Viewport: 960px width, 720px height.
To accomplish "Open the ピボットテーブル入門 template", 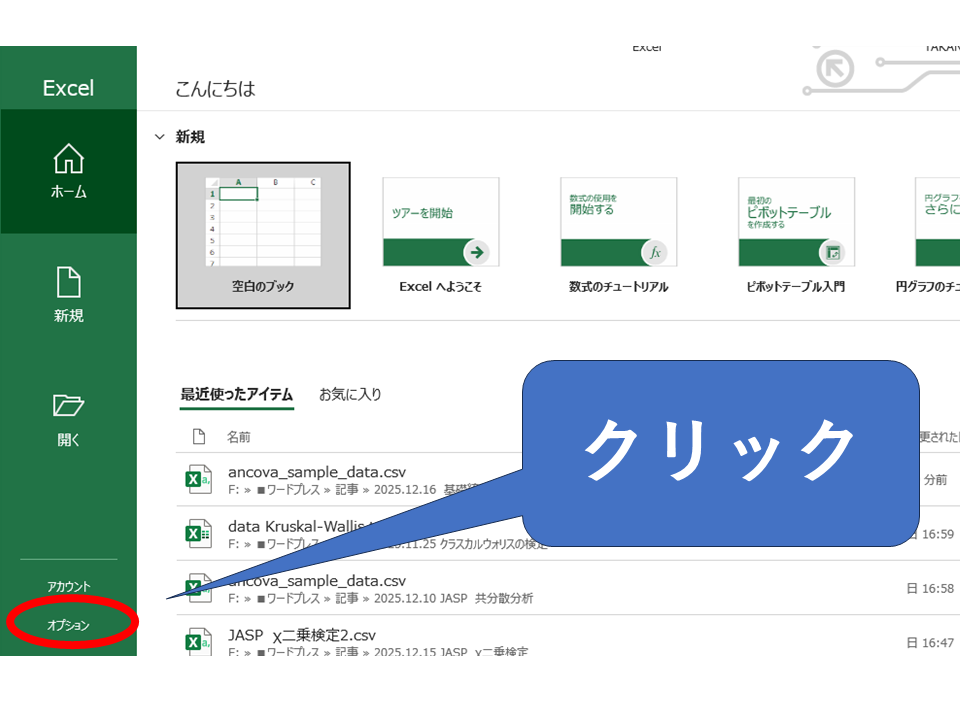I will 796,235.
